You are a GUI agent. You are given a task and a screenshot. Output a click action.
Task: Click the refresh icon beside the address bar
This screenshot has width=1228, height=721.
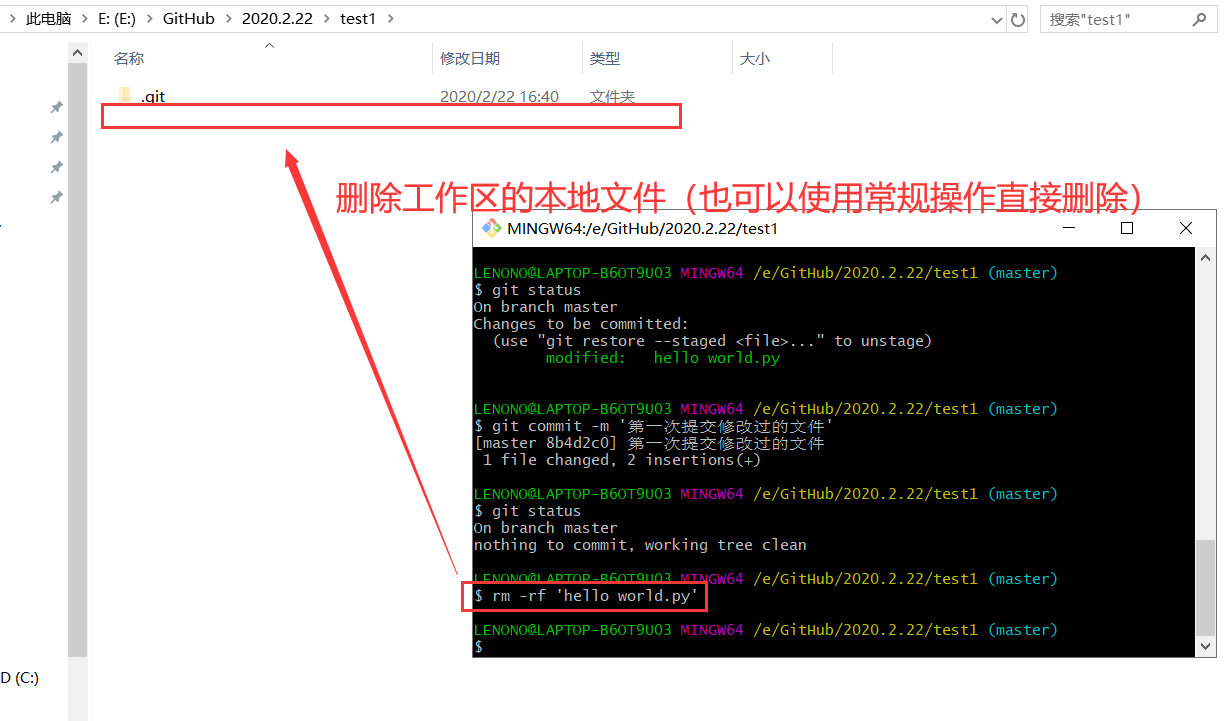point(1018,19)
